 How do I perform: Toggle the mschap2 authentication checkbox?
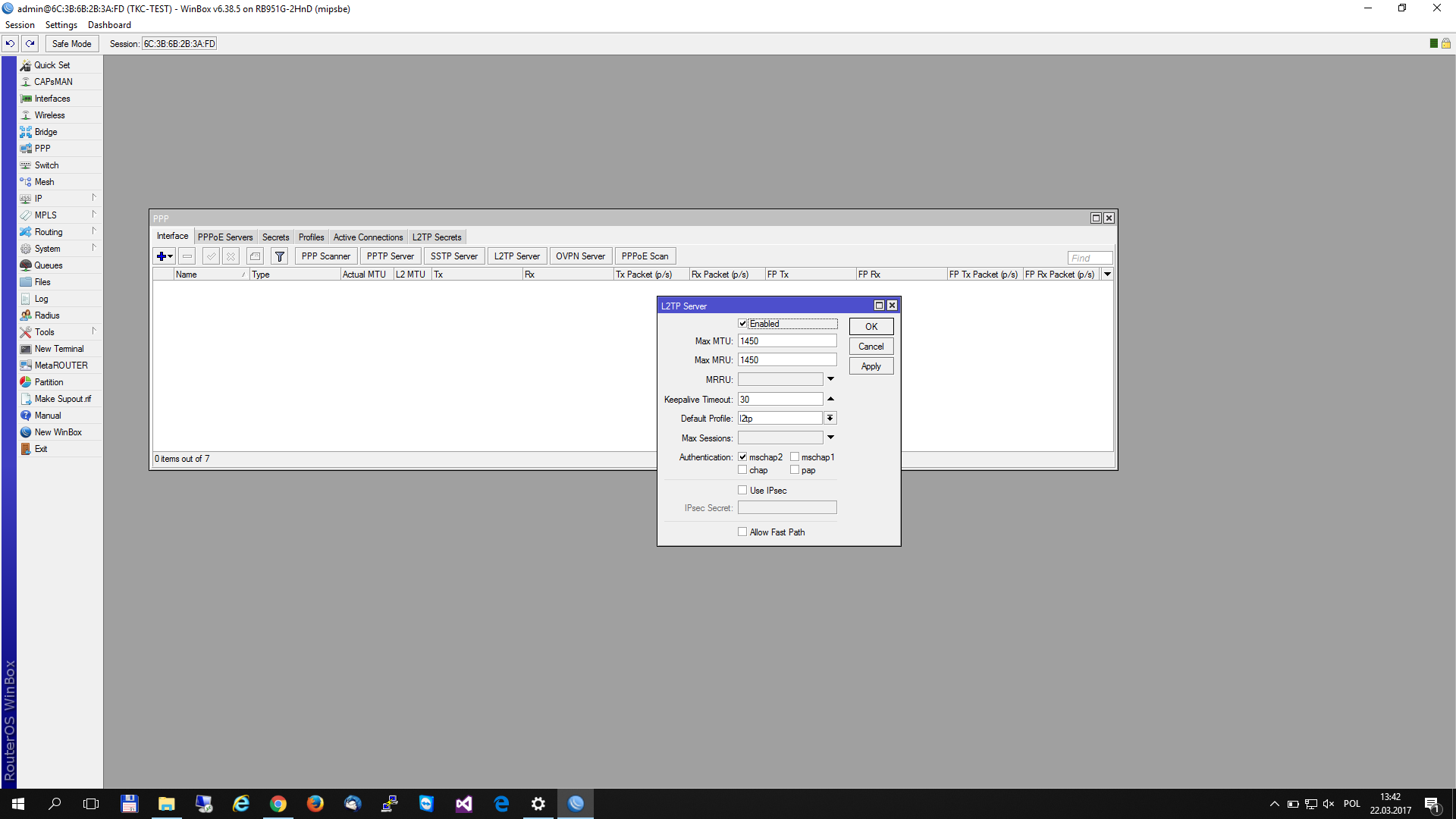(x=742, y=457)
